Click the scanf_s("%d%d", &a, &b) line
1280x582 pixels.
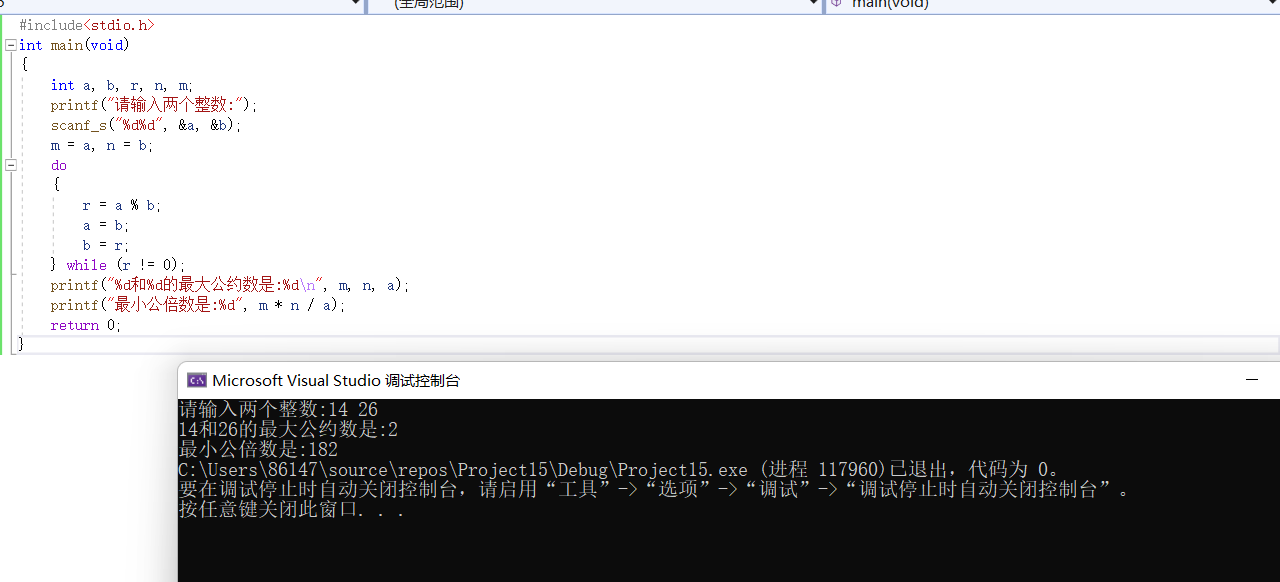(x=146, y=125)
